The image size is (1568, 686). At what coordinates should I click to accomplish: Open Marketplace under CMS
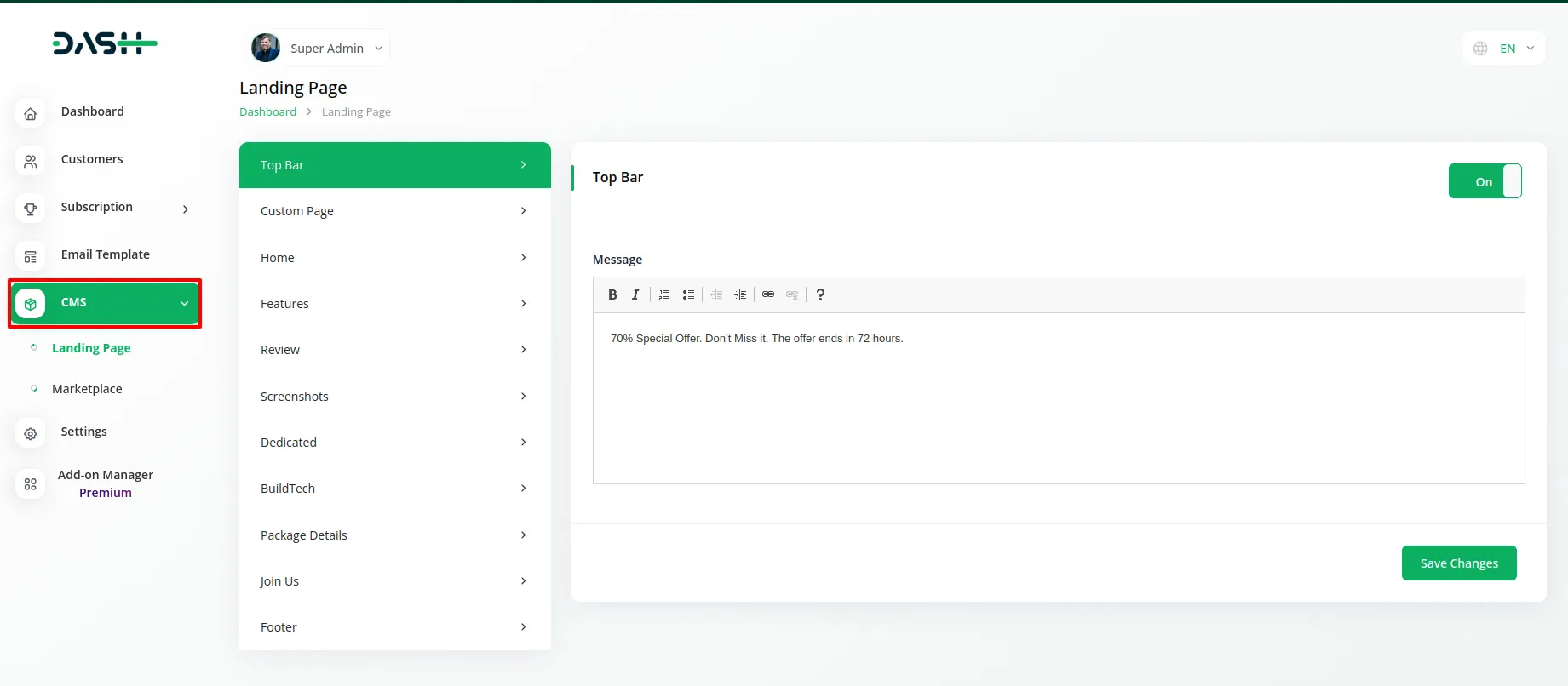pyautogui.click(x=87, y=389)
